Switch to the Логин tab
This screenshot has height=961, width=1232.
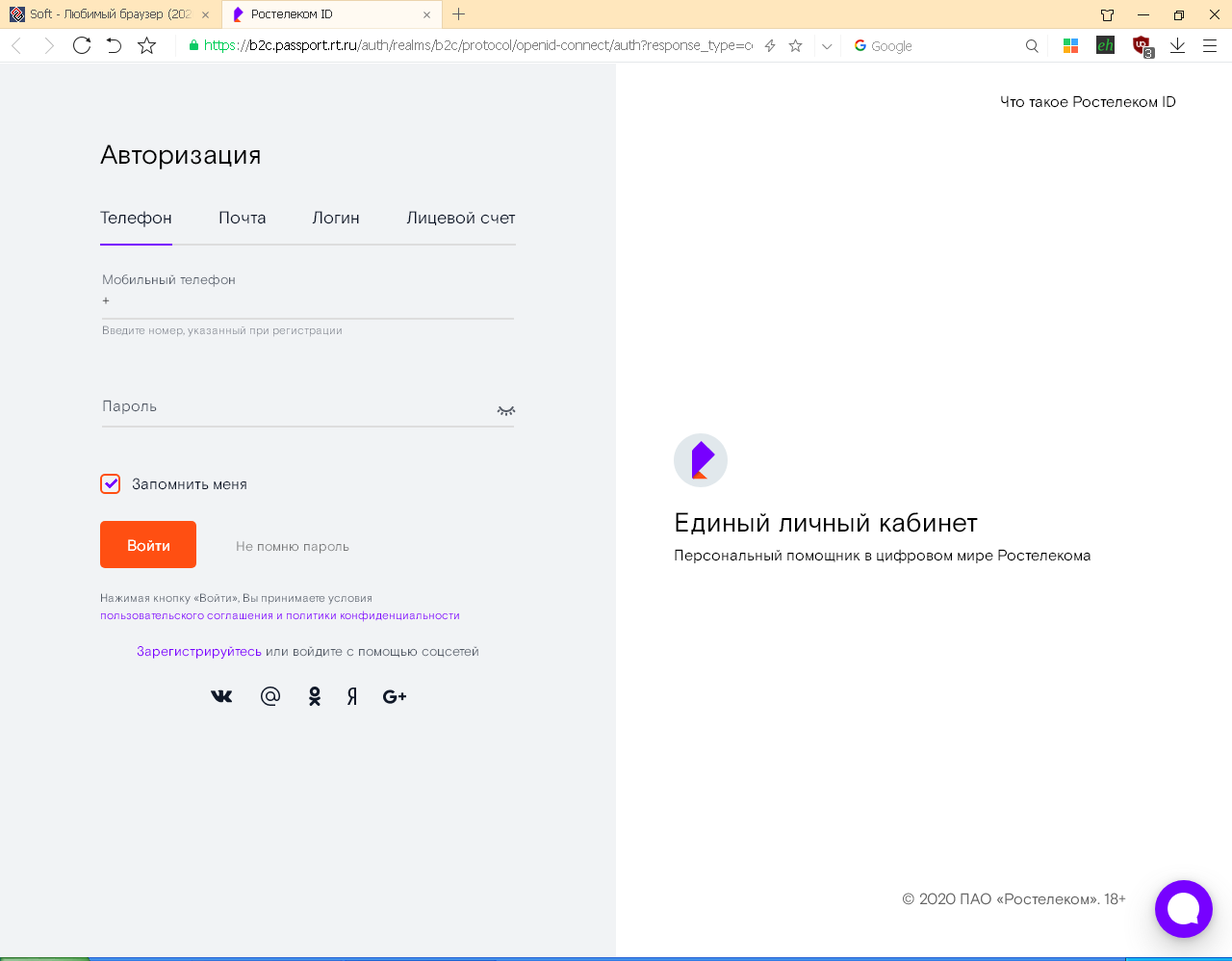pos(336,218)
